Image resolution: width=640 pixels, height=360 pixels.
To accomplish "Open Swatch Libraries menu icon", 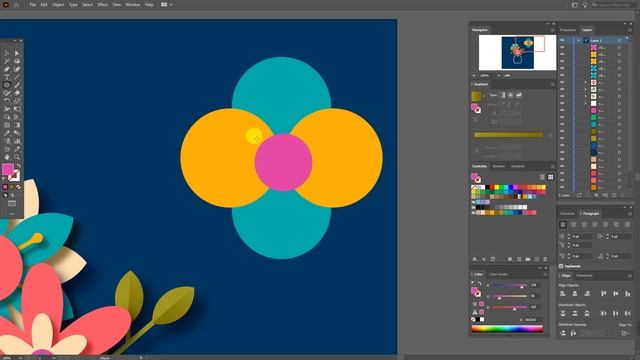I will [475, 259].
